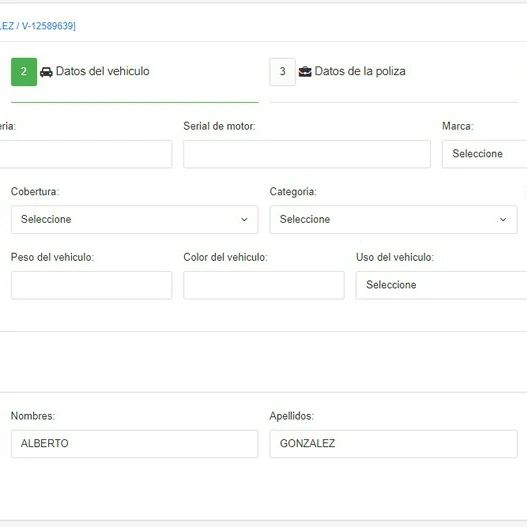
Task: Focus the Color del vehiculo field
Action: 264,285
